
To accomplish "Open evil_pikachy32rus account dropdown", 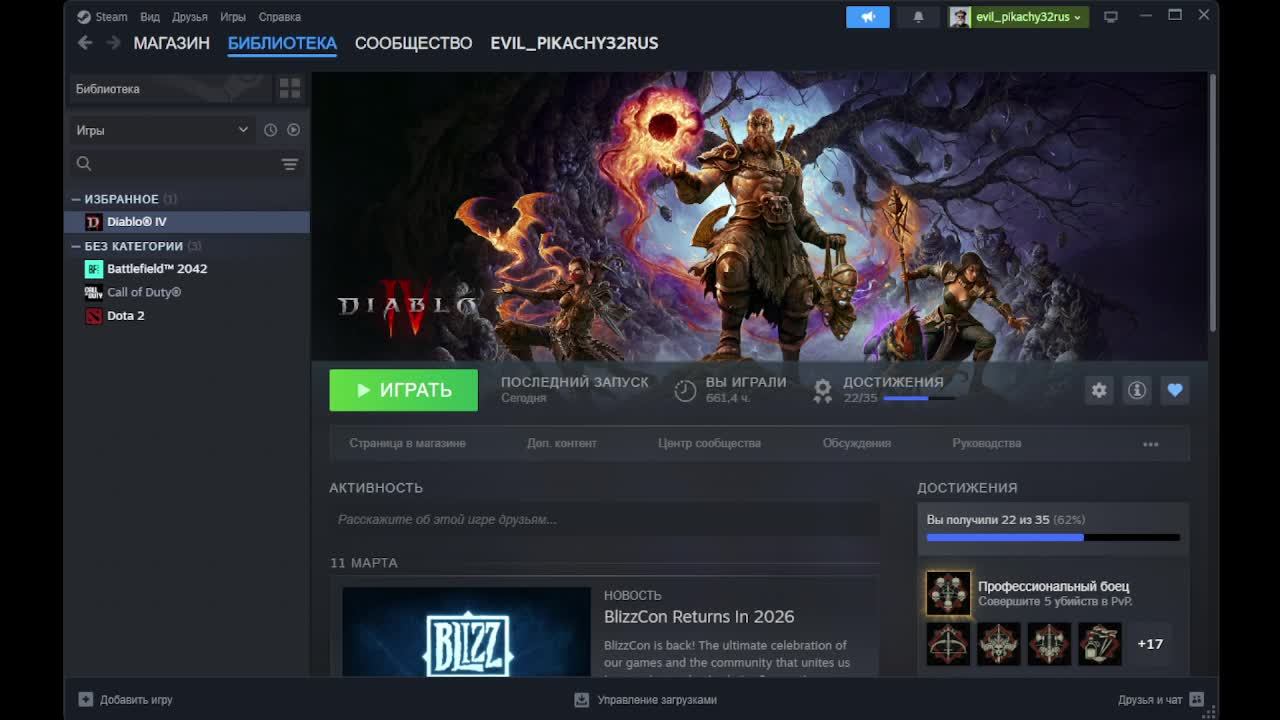I will click(1029, 17).
